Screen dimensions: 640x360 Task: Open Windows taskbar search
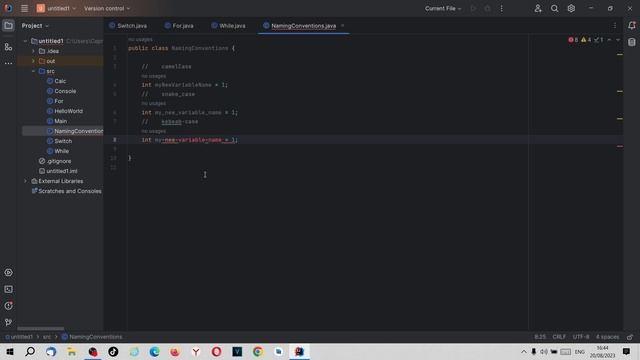30,352
